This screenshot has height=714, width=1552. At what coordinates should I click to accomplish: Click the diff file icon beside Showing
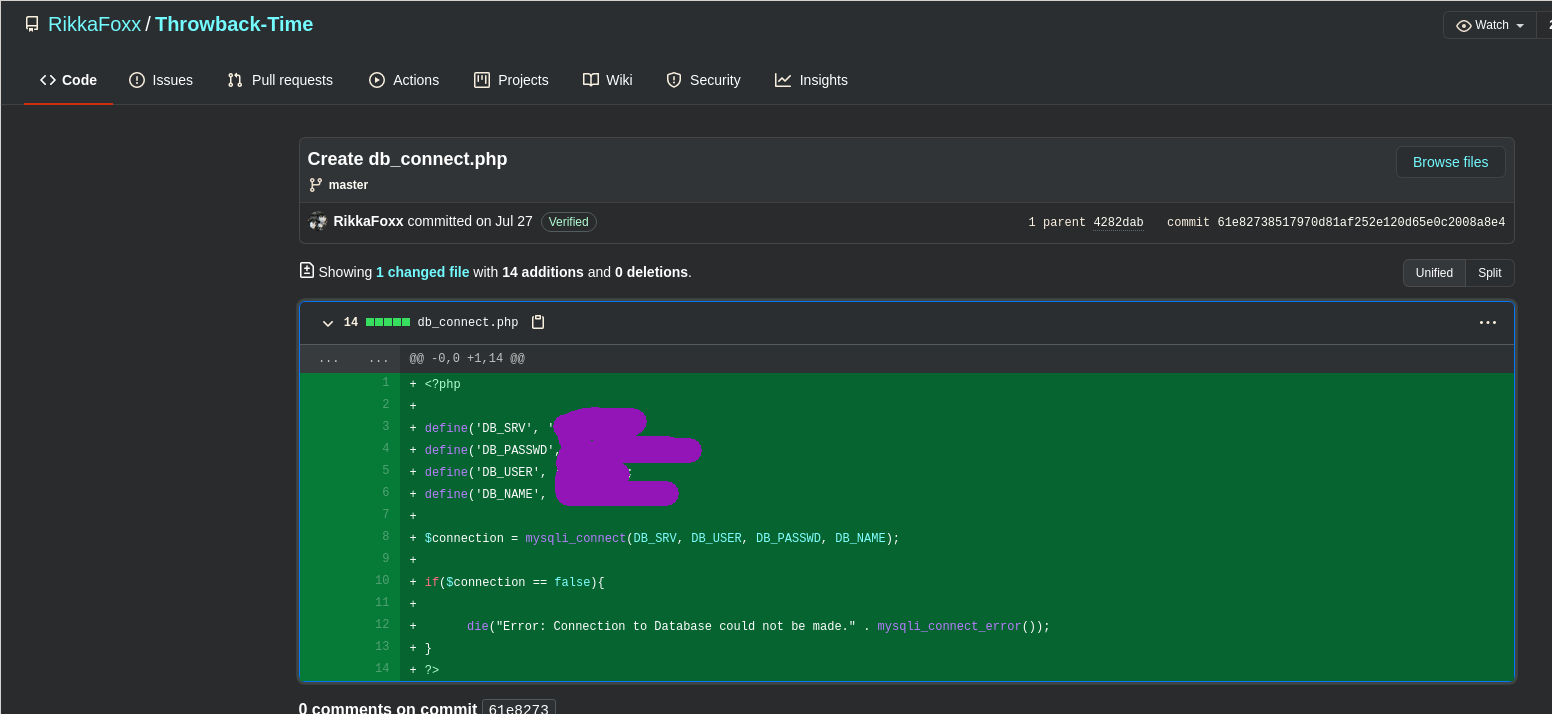(x=307, y=270)
